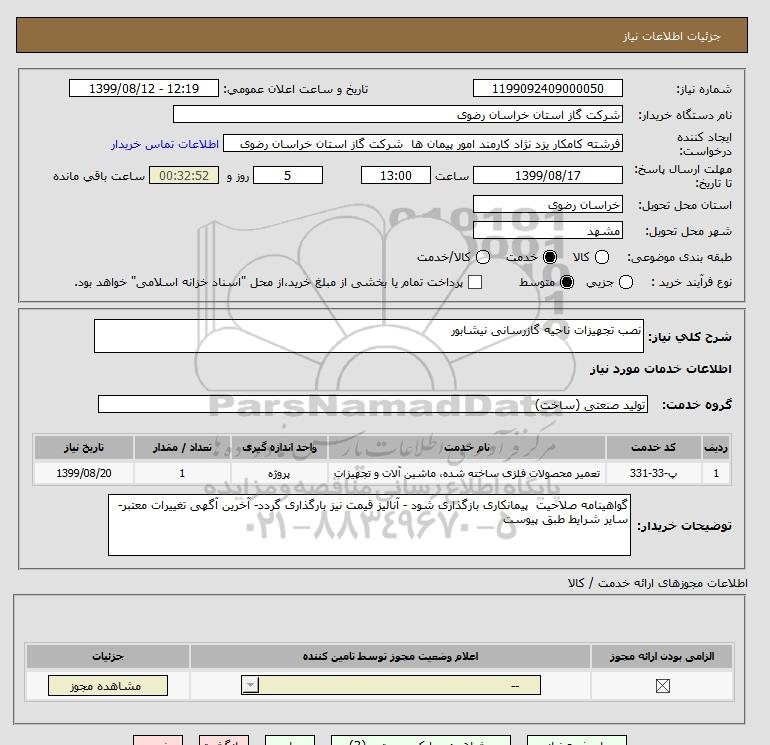The height and width of the screenshot is (745, 770).
Task: Toggle the mandatory license crossed checkbox
Action: pos(662,686)
